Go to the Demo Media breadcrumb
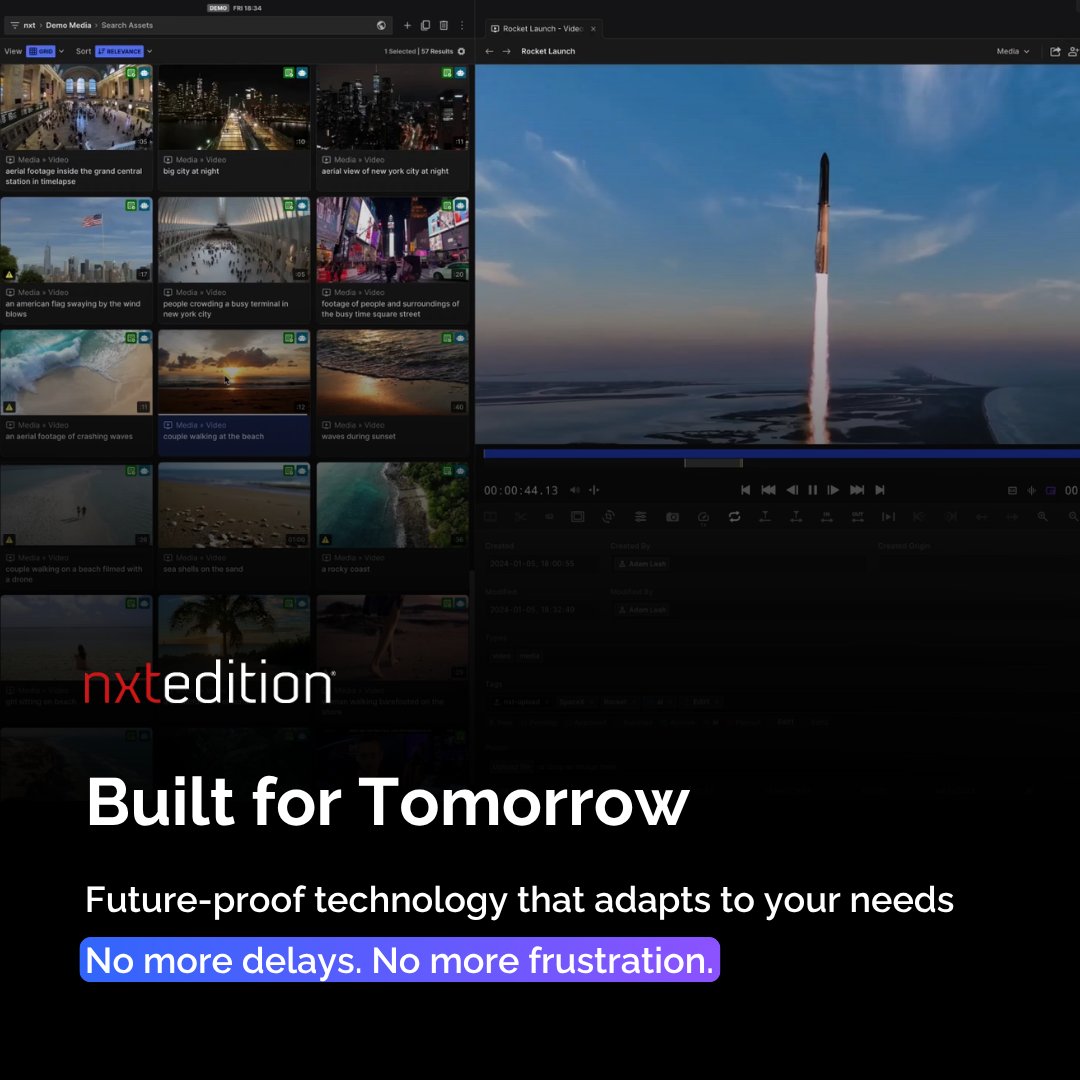 click(68, 25)
